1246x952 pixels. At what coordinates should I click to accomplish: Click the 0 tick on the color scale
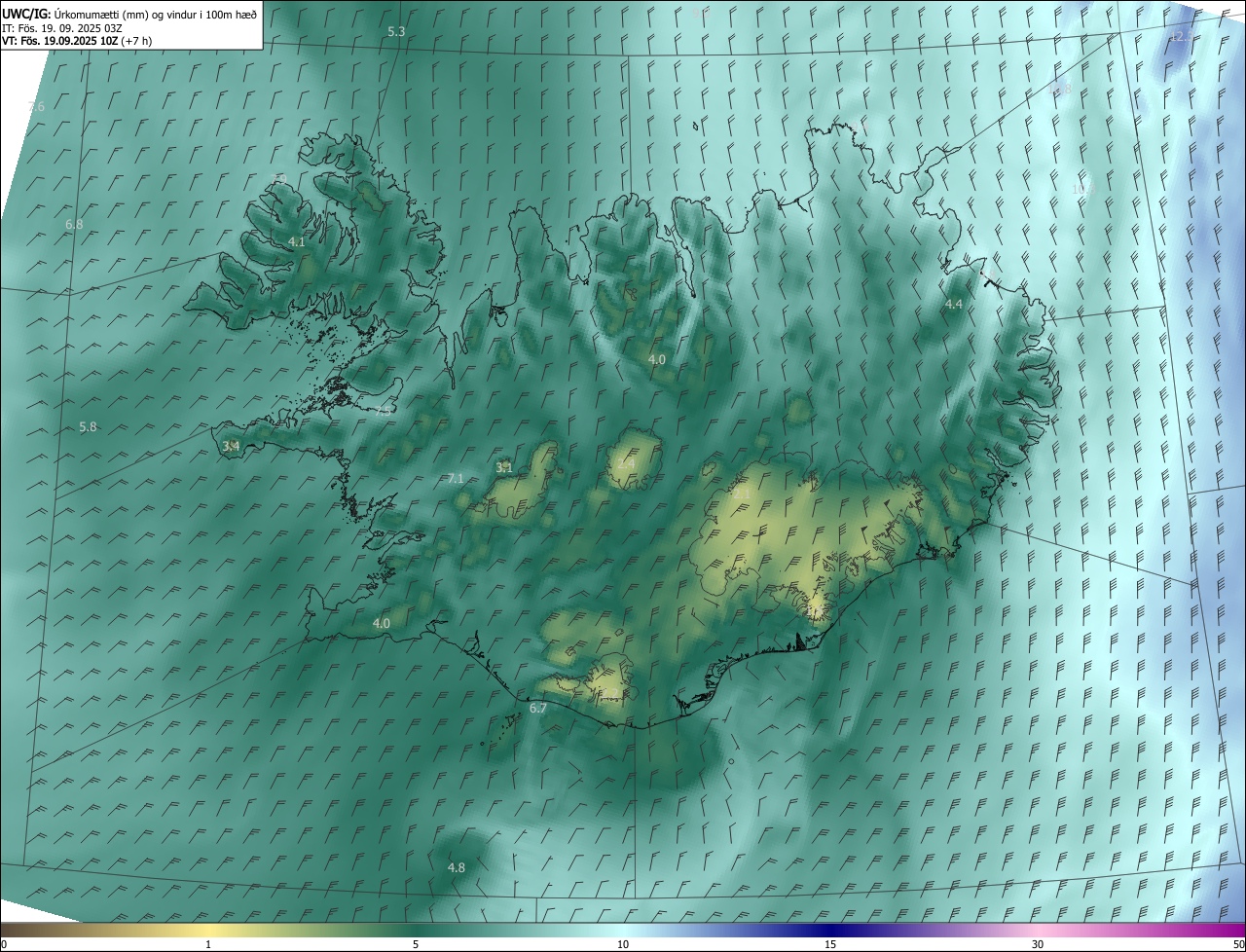point(4,945)
